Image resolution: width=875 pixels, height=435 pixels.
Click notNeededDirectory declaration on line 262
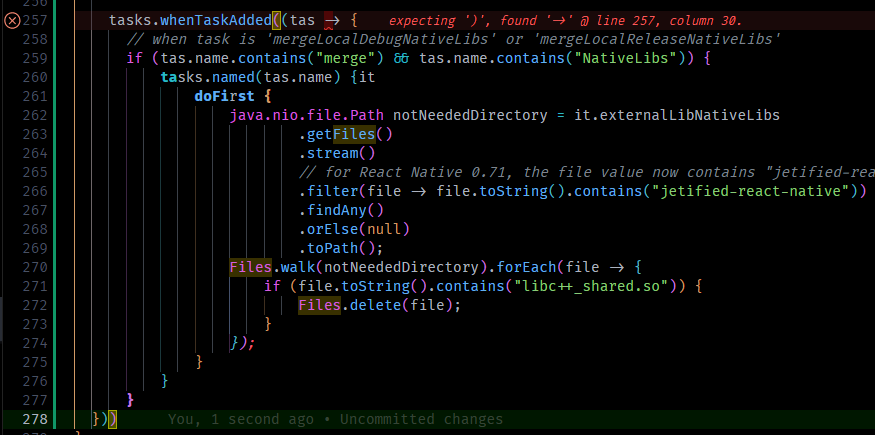(x=470, y=115)
